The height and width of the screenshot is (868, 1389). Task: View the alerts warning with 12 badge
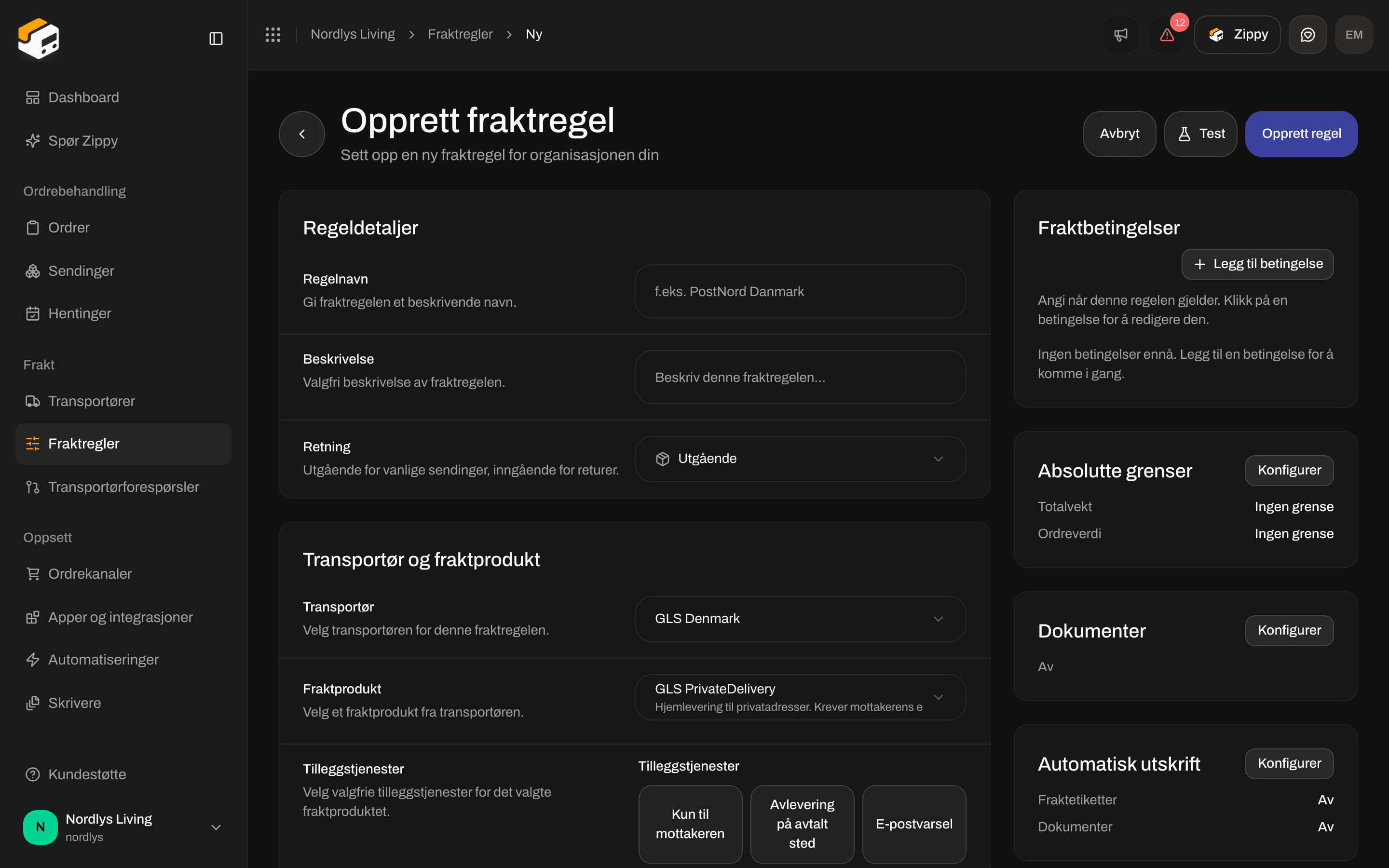1167,34
